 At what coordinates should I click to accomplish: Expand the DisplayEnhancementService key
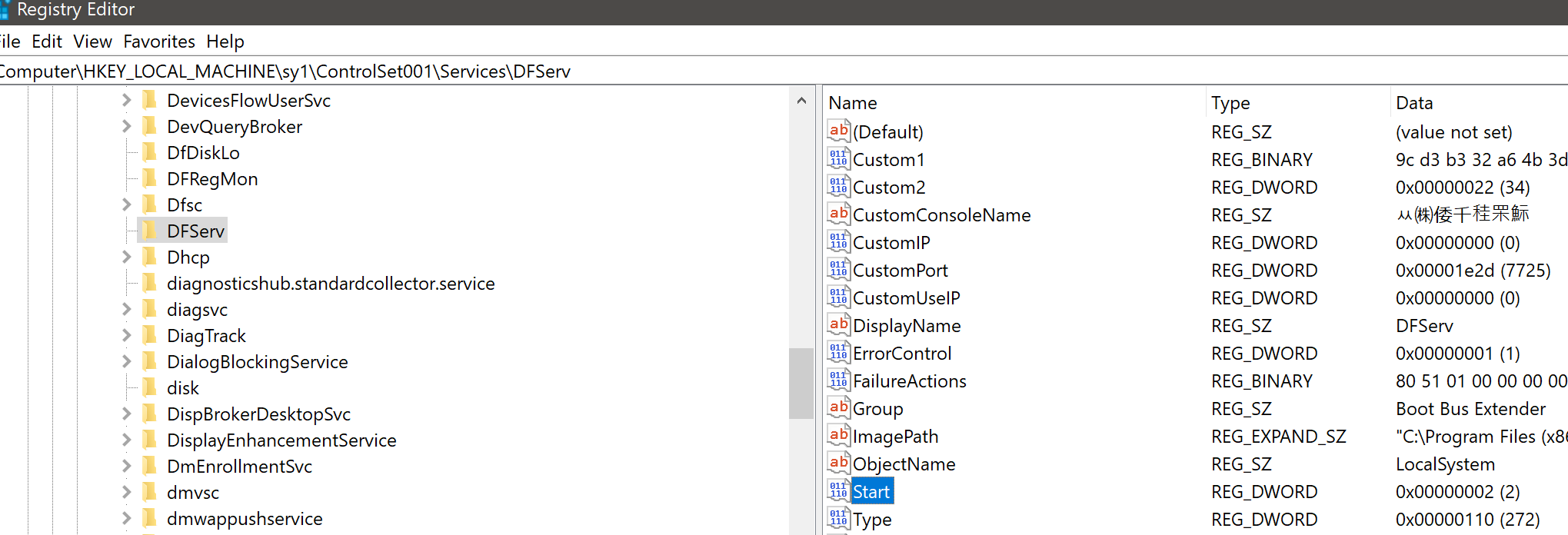coord(127,440)
